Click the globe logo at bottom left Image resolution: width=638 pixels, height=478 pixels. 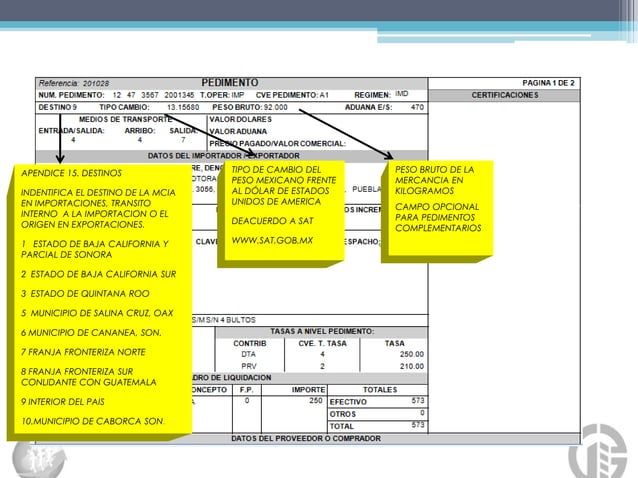[39, 461]
